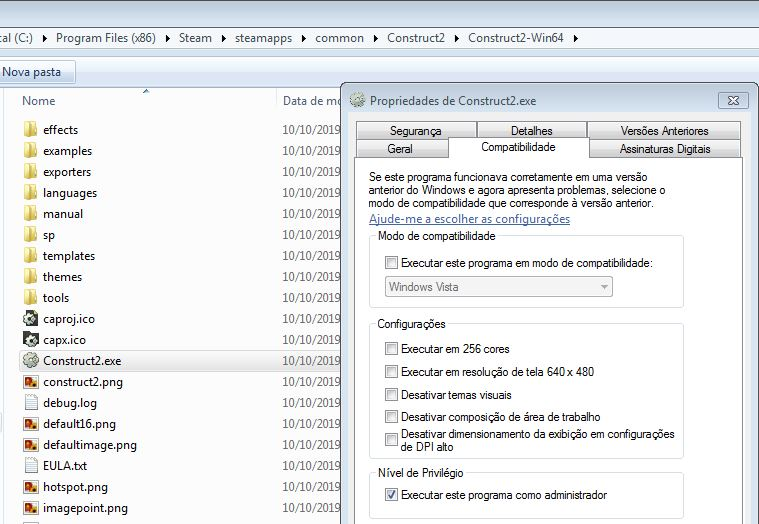
Task: Select the capx.ico file icon
Action: pos(30,340)
